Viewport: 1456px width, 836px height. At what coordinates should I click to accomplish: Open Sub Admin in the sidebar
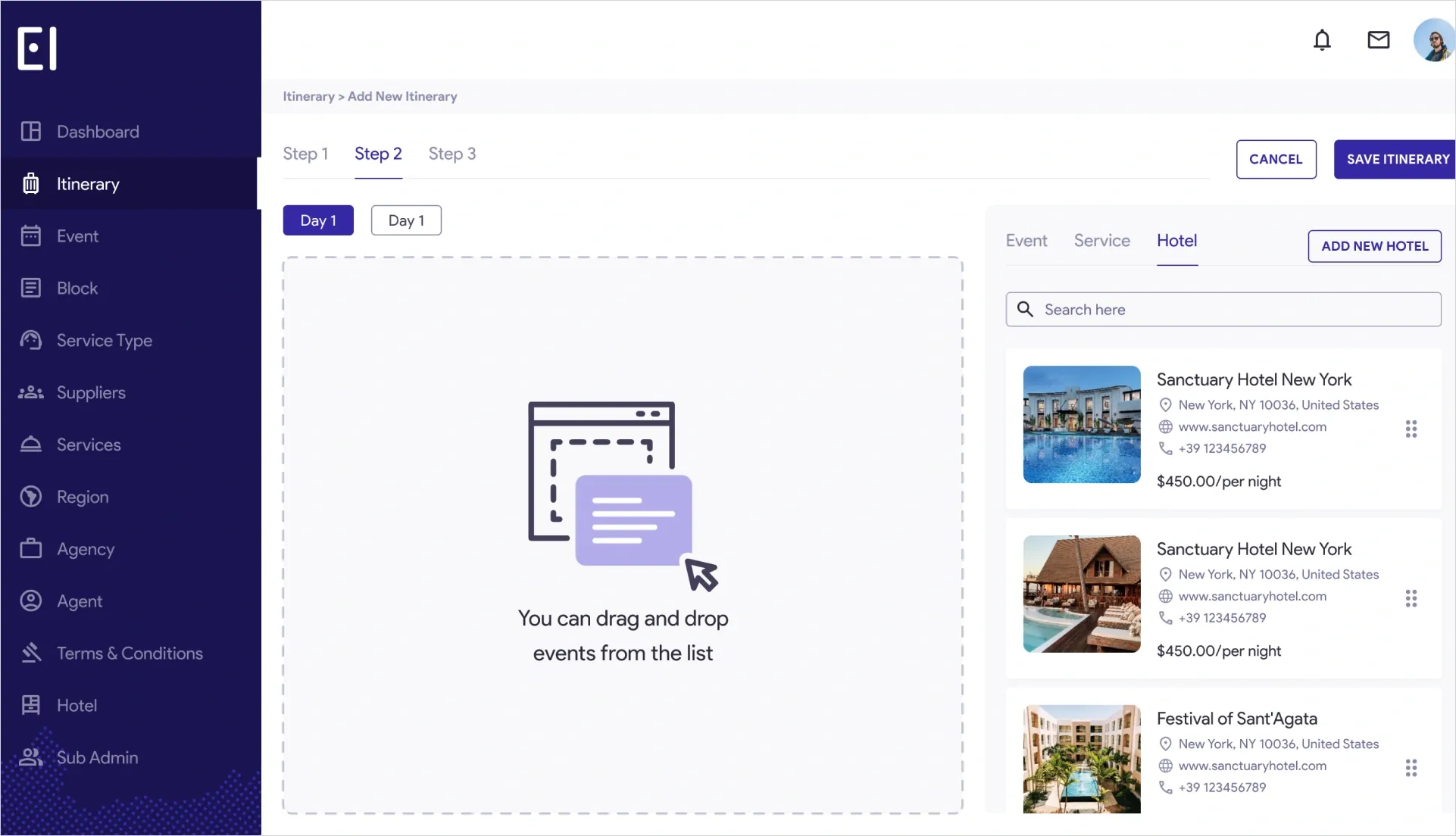point(97,757)
